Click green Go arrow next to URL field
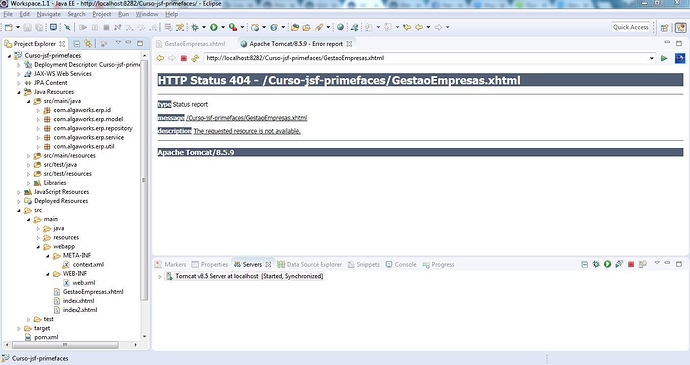690x365 pixels. (x=664, y=58)
